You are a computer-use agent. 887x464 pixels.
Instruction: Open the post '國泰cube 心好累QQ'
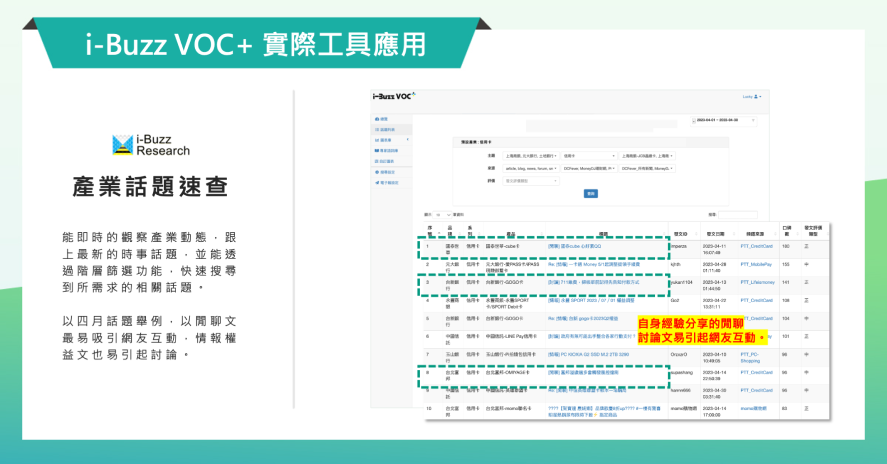[x=574, y=246]
